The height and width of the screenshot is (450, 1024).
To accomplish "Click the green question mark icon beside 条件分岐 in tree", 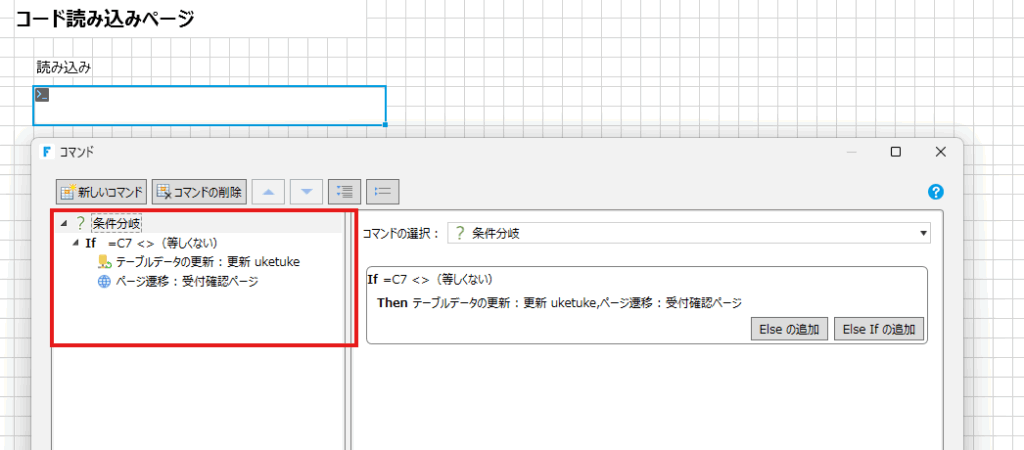I will 81,223.
